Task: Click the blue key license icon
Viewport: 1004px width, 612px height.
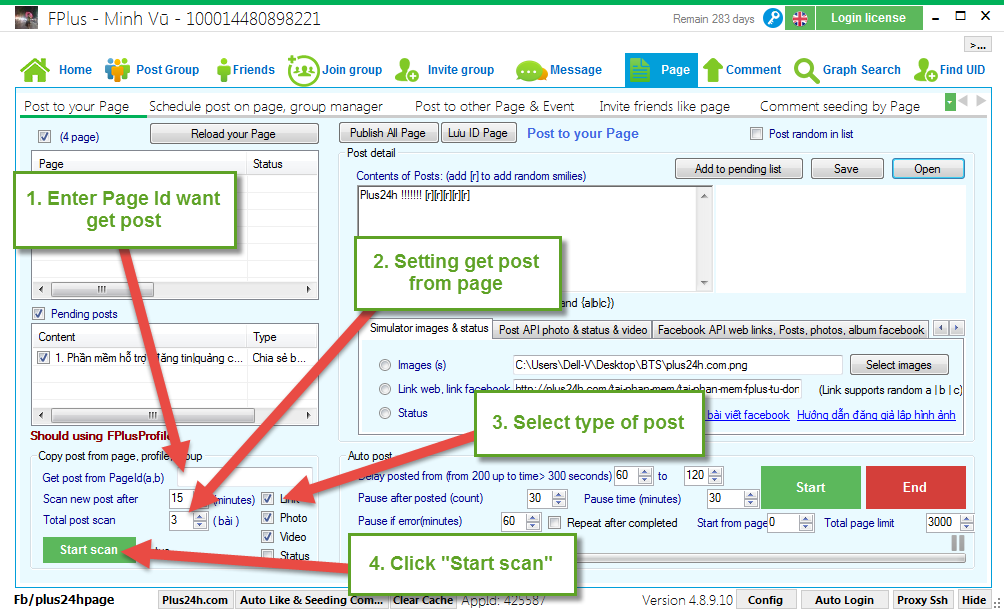Action: (773, 18)
